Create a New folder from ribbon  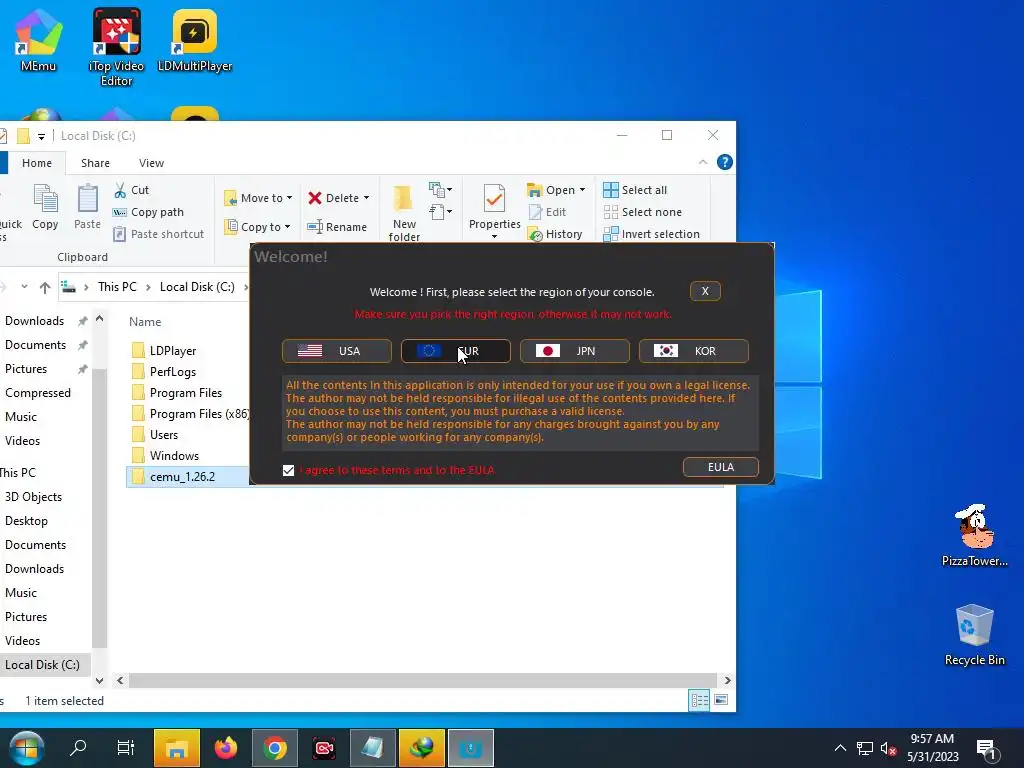[x=404, y=213]
